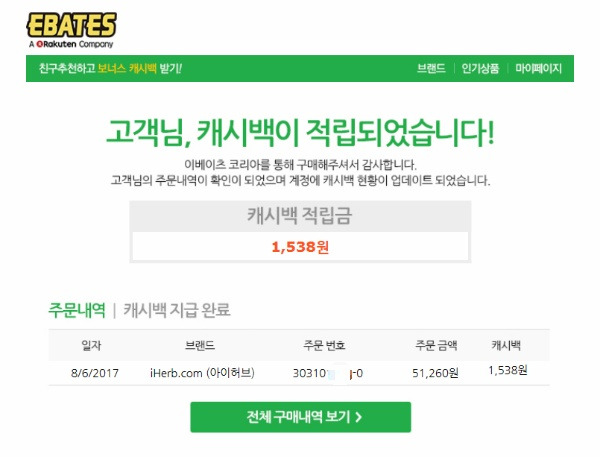Click the iHerb.com (아이허브) brand entry
This screenshot has height=457, width=600.
202,372
